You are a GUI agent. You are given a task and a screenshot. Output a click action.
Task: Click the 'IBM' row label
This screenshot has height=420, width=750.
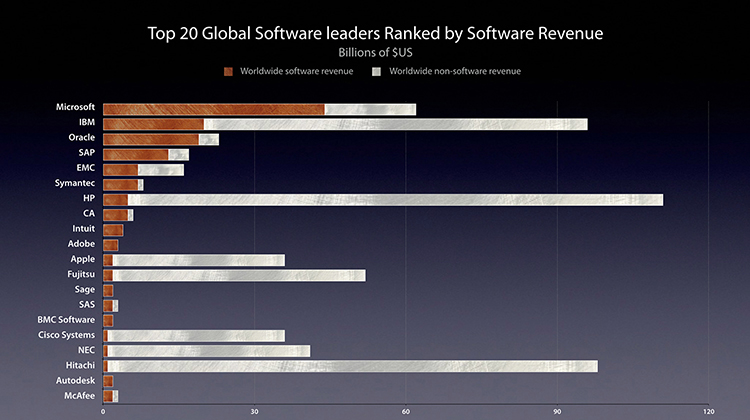(x=87, y=122)
